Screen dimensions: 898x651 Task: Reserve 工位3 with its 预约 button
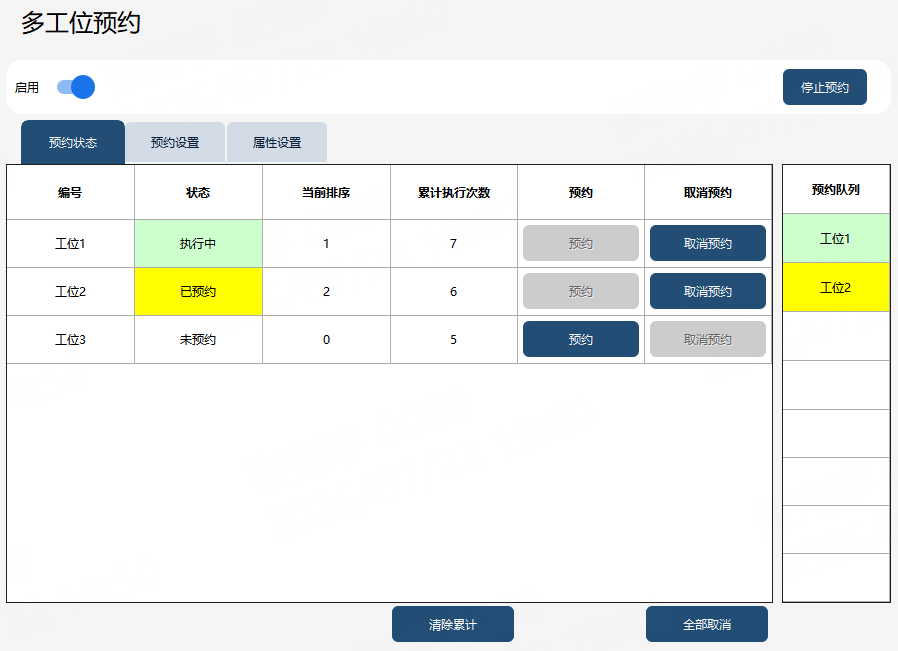(581, 340)
